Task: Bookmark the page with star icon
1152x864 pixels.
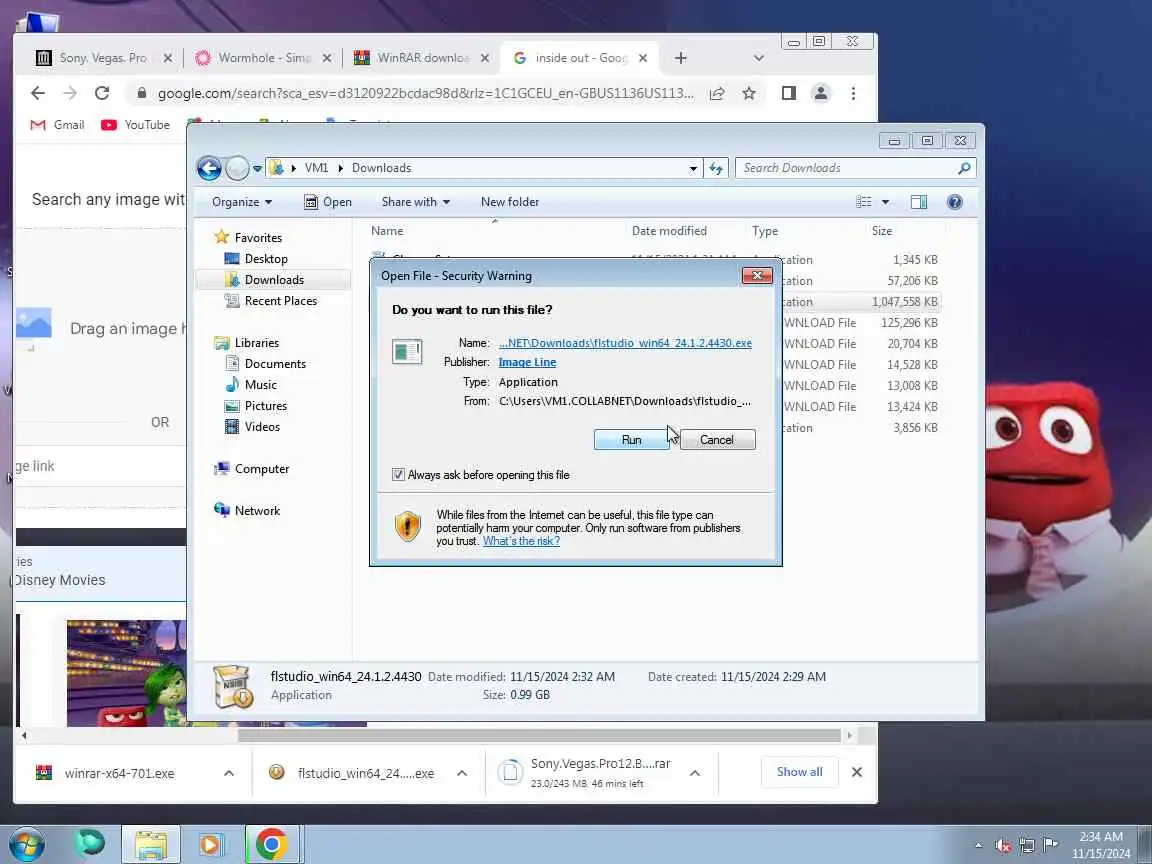Action: 749,93
